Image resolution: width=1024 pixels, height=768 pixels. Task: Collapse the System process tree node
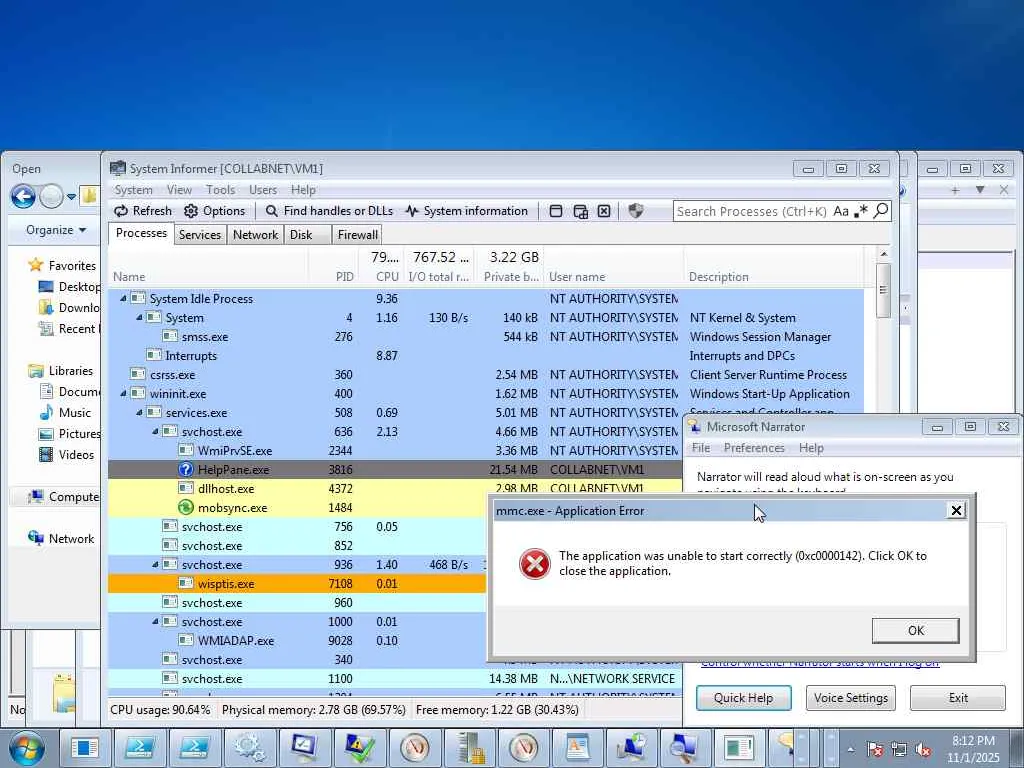coord(139,317)
